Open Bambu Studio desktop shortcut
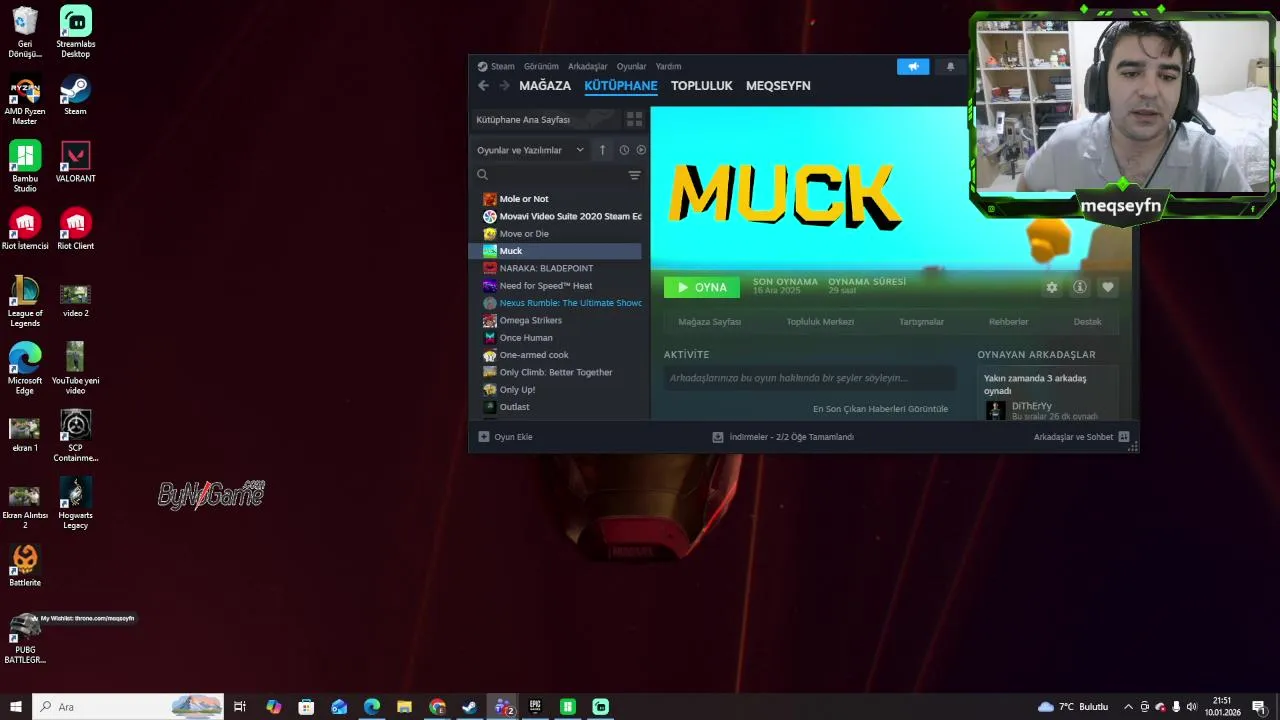 25,167
